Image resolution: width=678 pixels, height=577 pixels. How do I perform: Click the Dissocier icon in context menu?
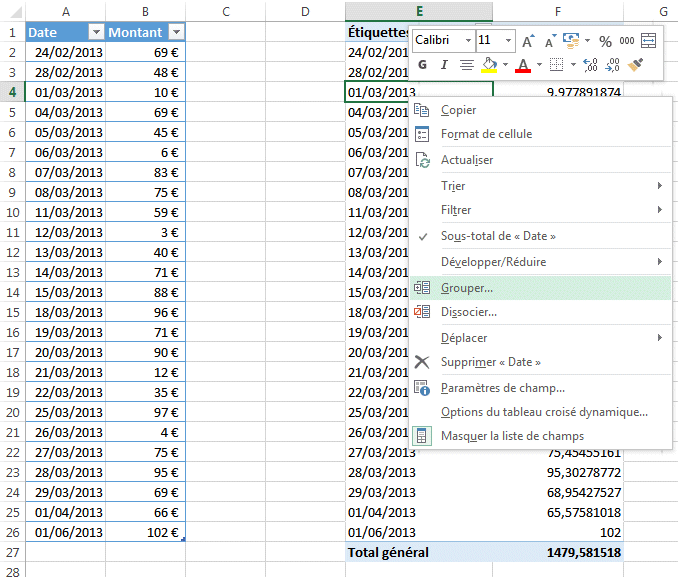pyautogui.click(x=422, y=312)
